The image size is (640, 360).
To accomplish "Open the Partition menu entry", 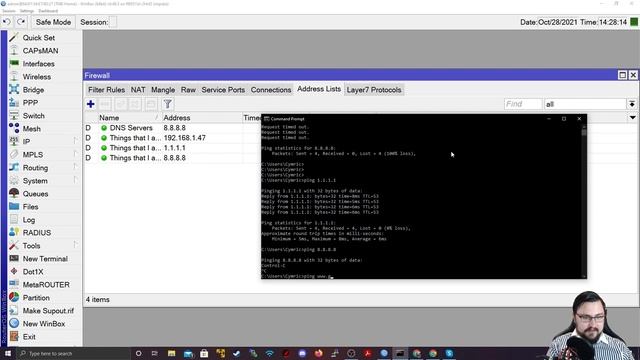I will (36, 298).
